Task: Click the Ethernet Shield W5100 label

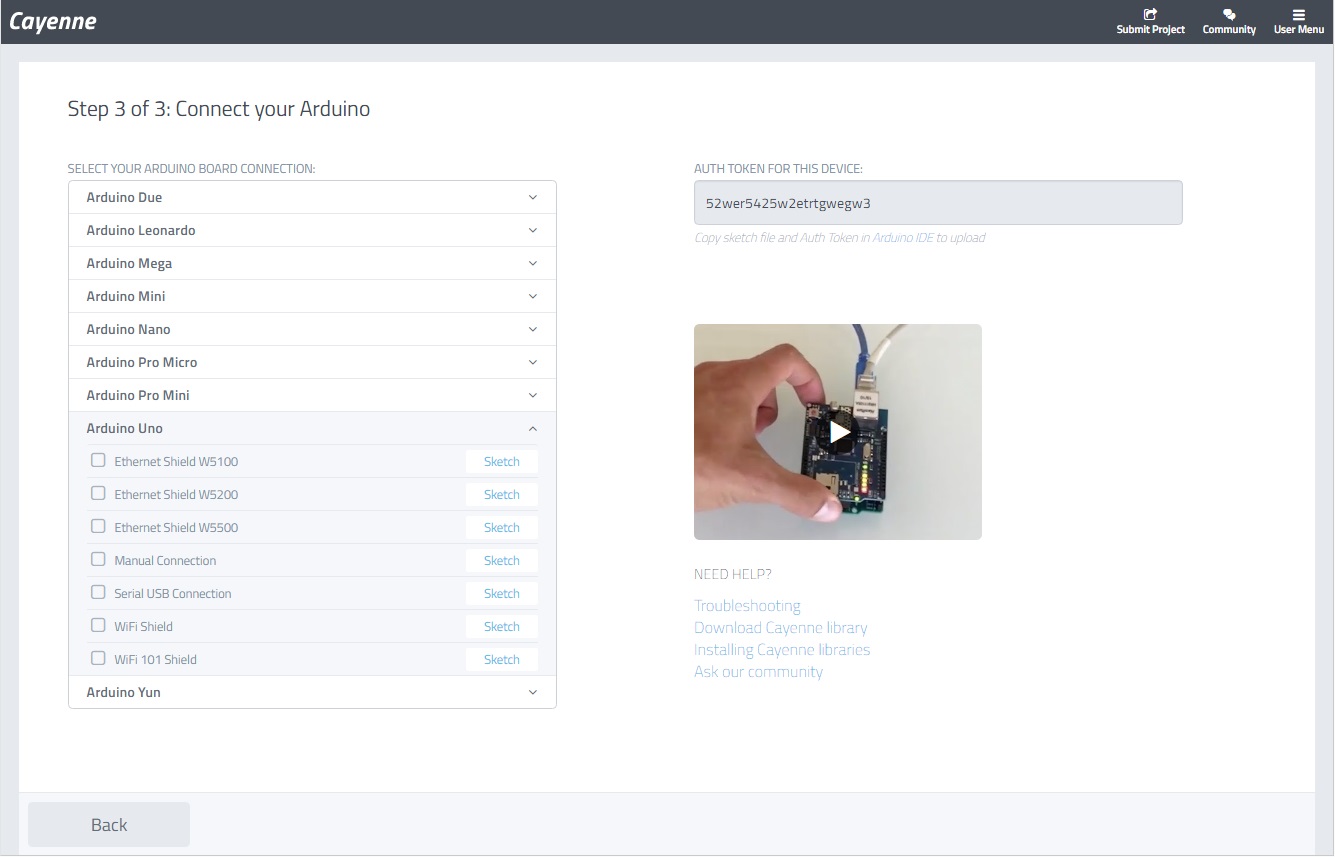Action: tap(176, 461)
